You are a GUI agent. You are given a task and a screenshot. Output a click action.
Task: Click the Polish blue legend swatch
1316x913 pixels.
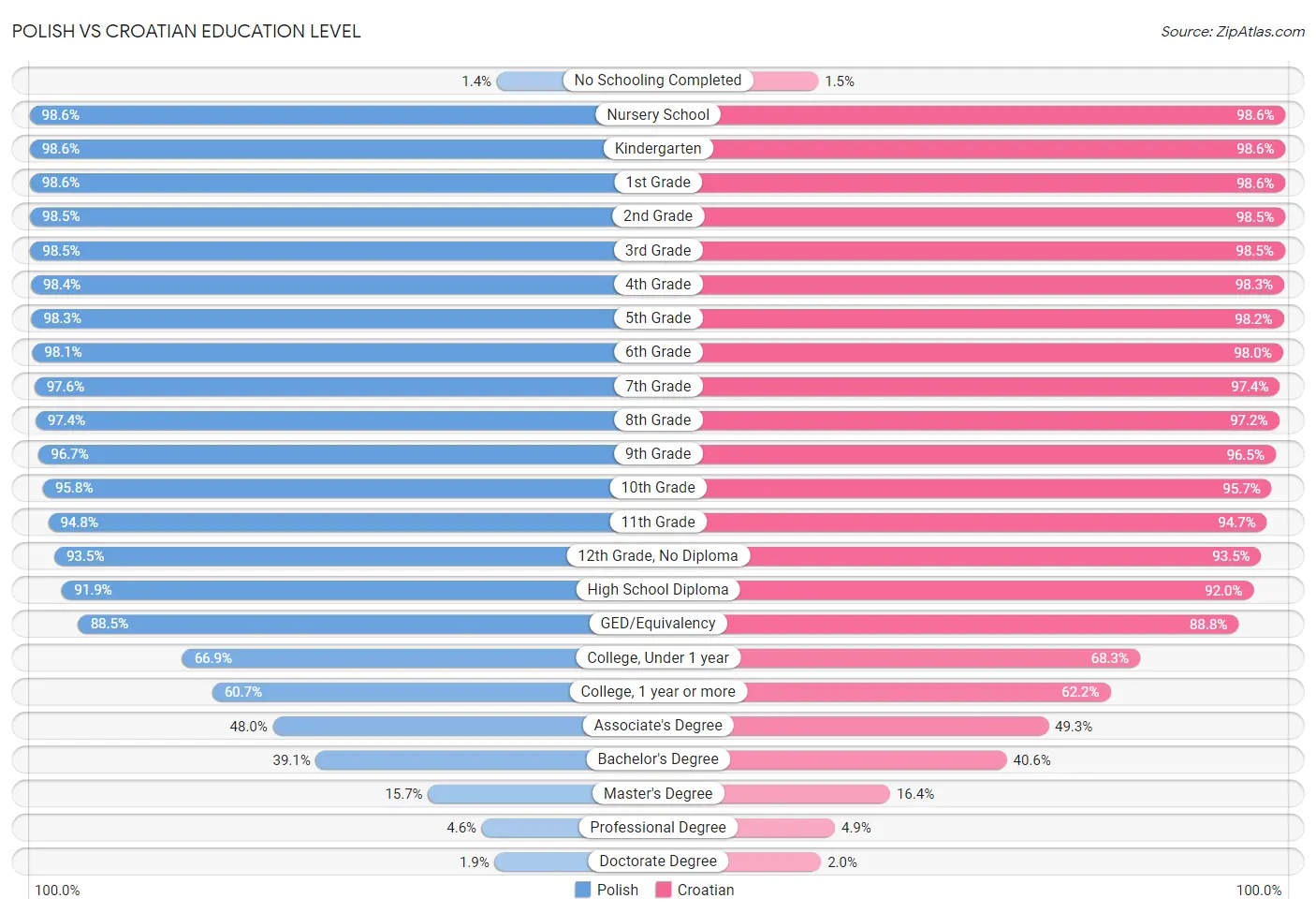pyautogui.click(x=582, y=890)
